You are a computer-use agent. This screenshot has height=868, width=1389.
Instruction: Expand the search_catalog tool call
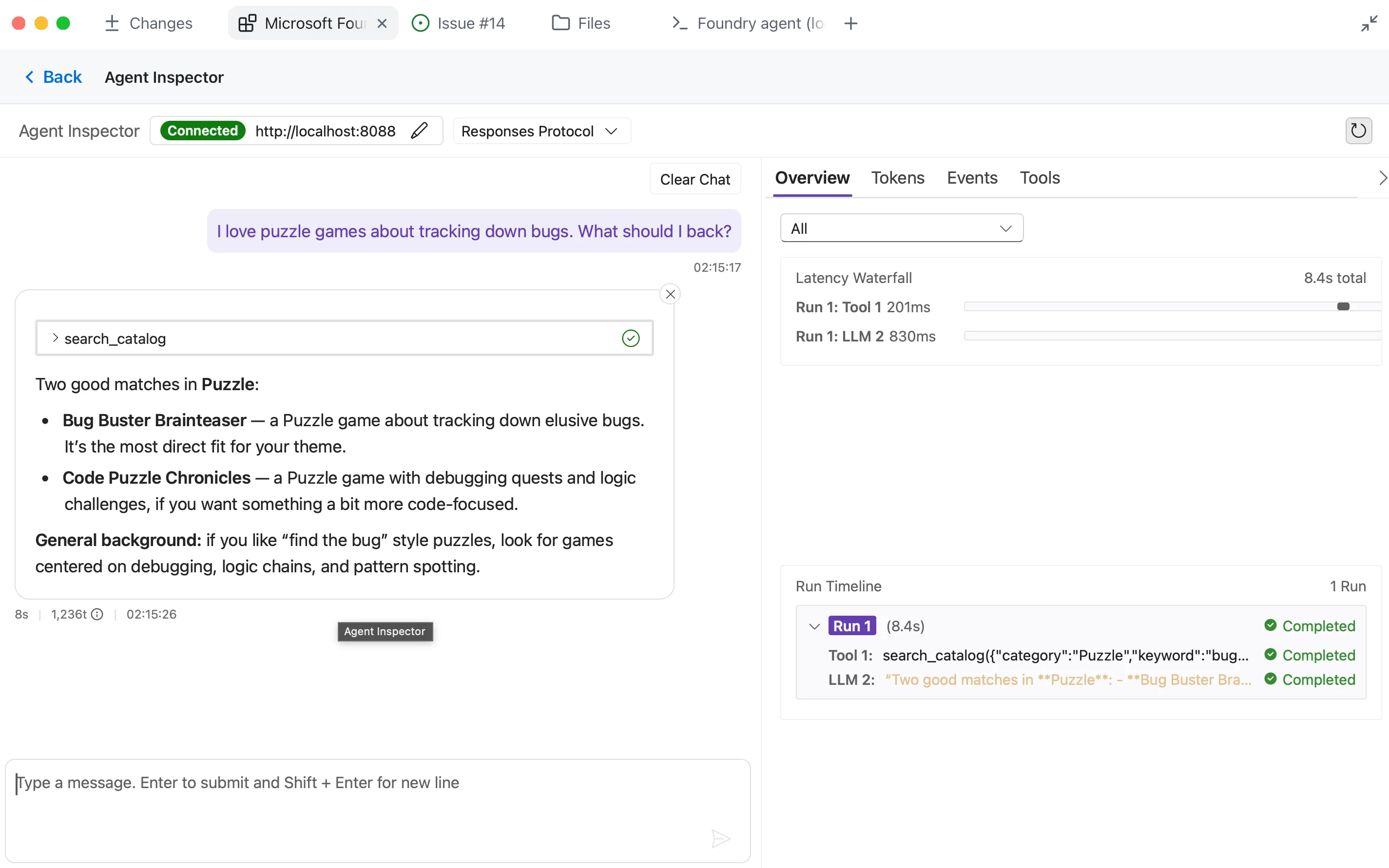pos(55,338)
